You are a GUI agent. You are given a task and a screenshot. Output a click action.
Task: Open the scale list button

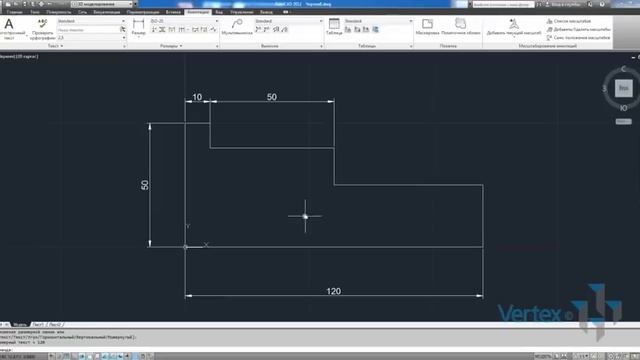point(569,21)
